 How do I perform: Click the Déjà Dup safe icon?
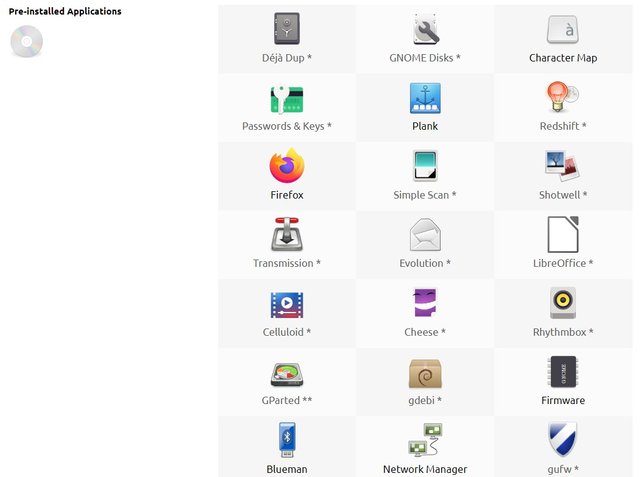click(287, 29)
